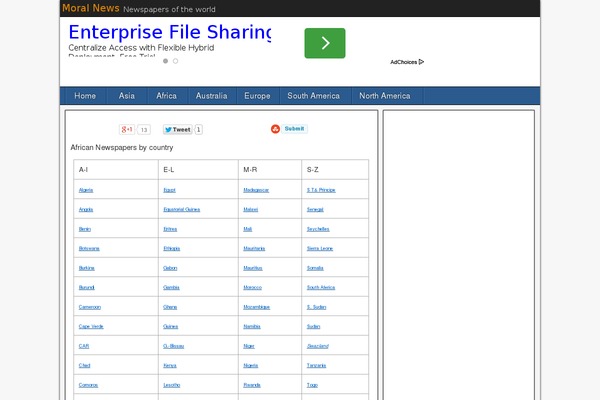The width and height of the screenshot is (600, 400).
Task: Open the Comoros newspapers link
Action: (x=88, y=385)
